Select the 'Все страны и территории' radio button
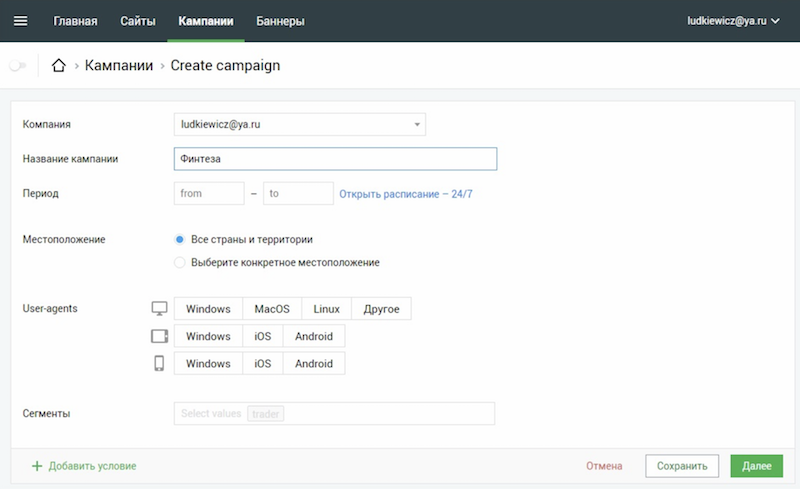This screenshot has height=489, width=800. click(180, 239)
